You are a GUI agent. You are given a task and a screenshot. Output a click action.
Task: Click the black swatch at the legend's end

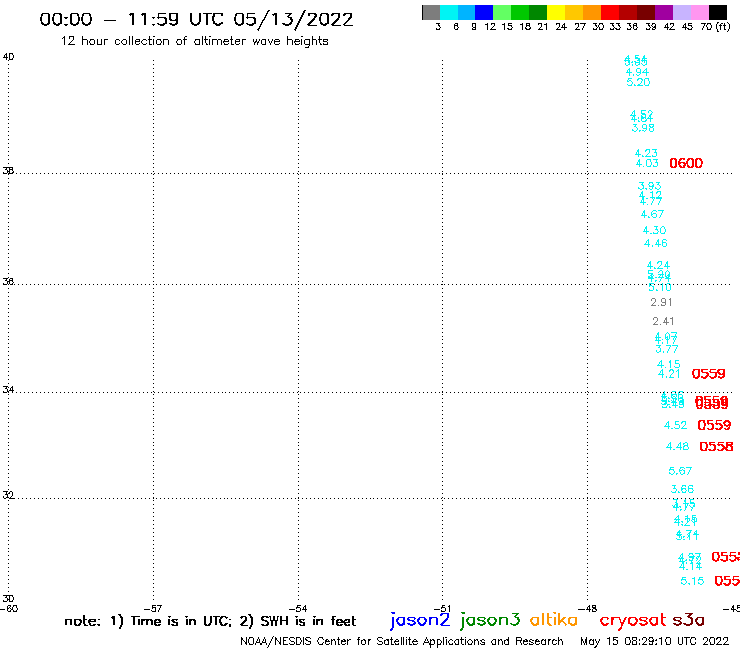pyautogui.click(x=718, y=12)
